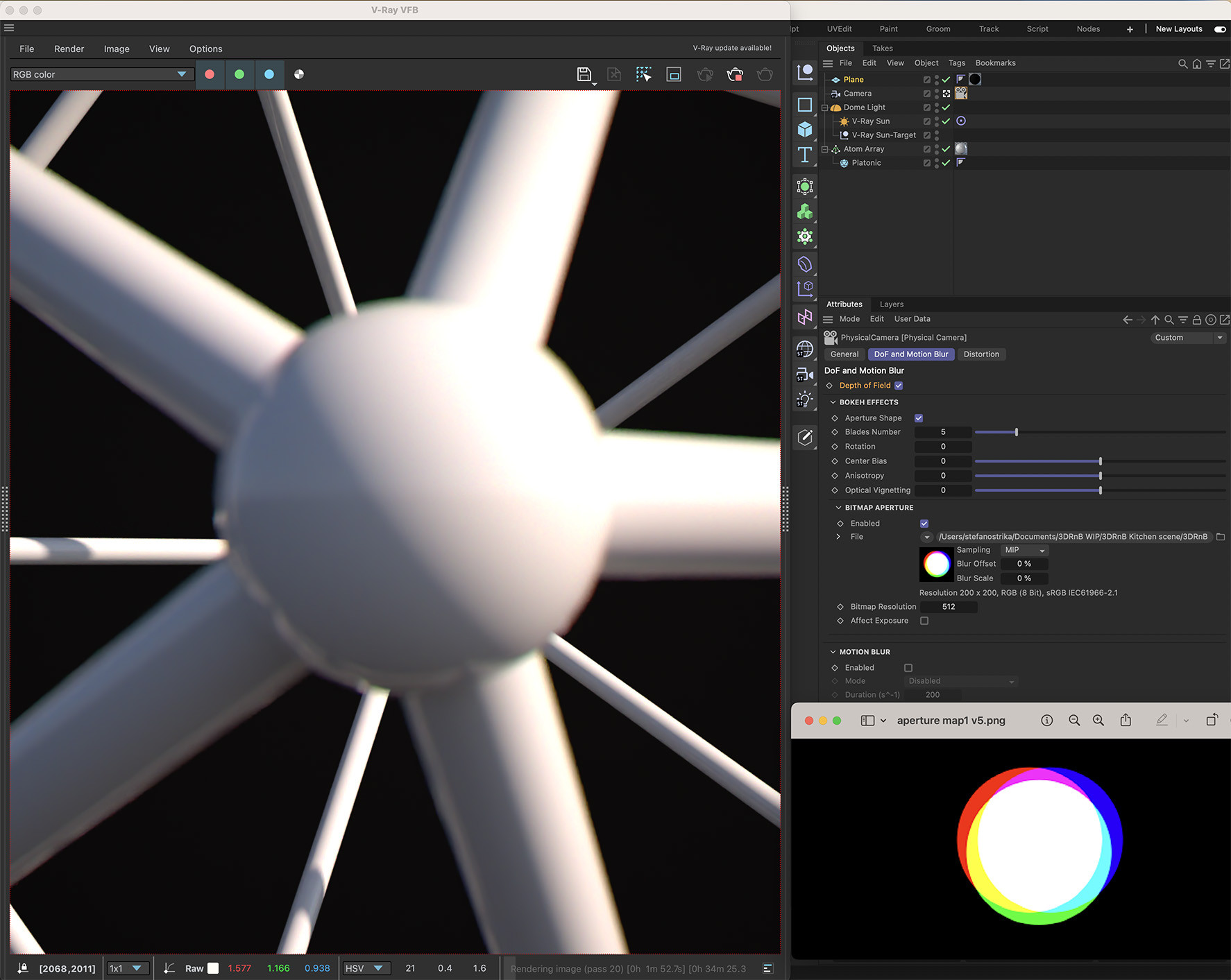The image size is (1231, 980).
Task: Enable Affect Exposure checkbox
Action: [924, 621]
